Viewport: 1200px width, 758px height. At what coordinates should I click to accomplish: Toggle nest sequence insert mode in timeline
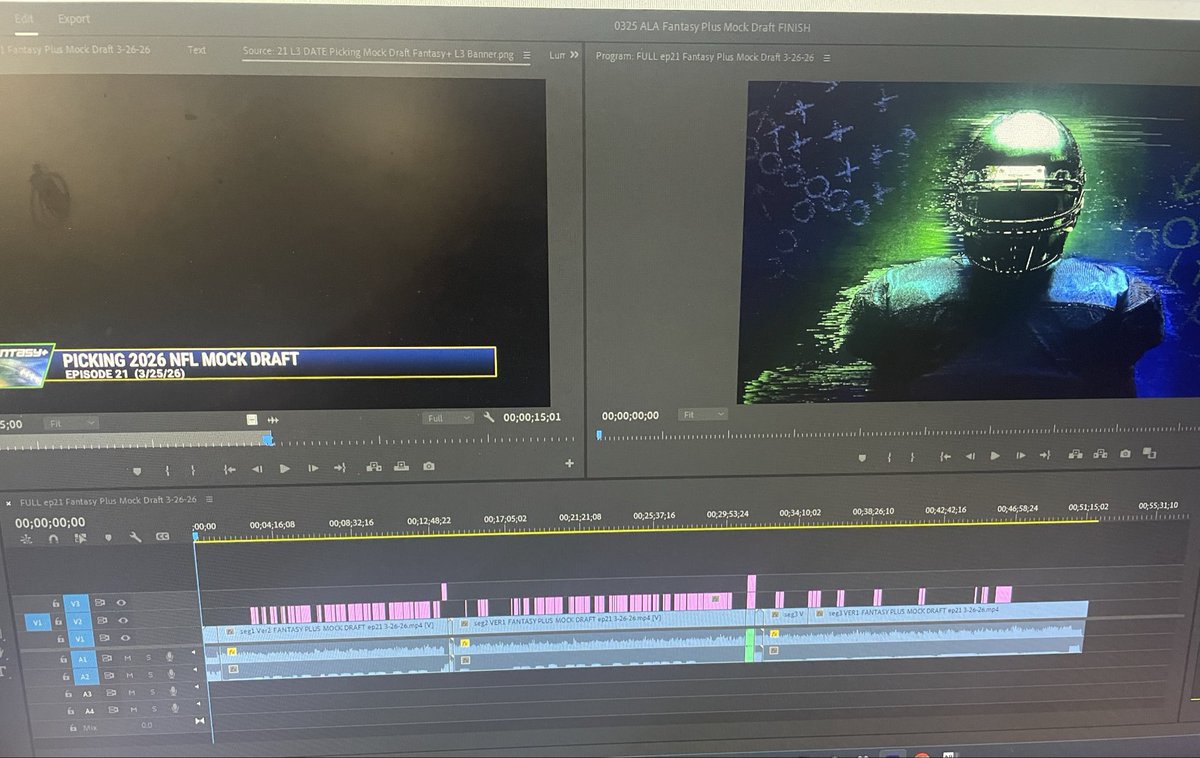pyautogui.click(x=27, y=539)
